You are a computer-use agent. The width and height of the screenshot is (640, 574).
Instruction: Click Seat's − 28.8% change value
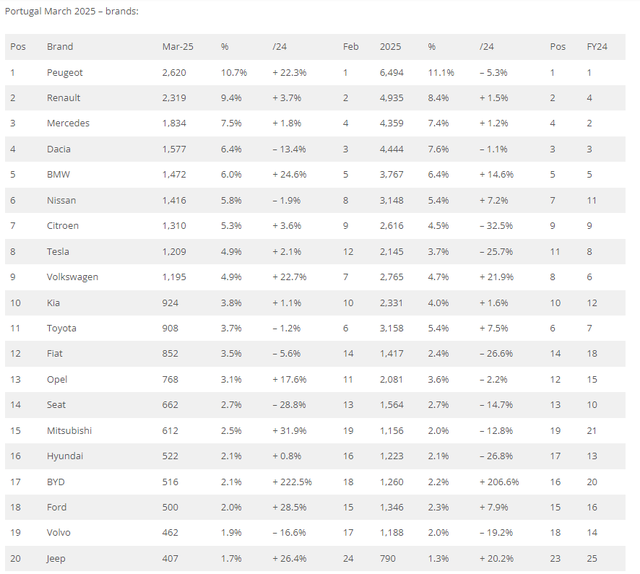[x=289, y=405]
